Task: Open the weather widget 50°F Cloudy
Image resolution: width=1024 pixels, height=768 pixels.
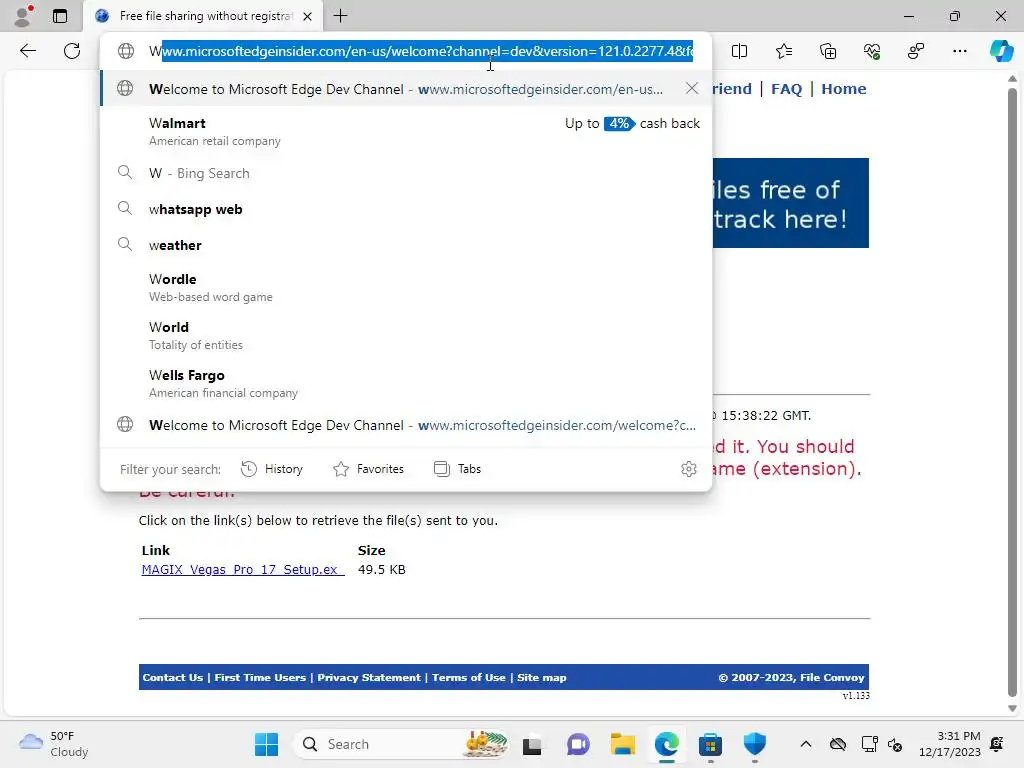Action: click(x=54, y=744)
